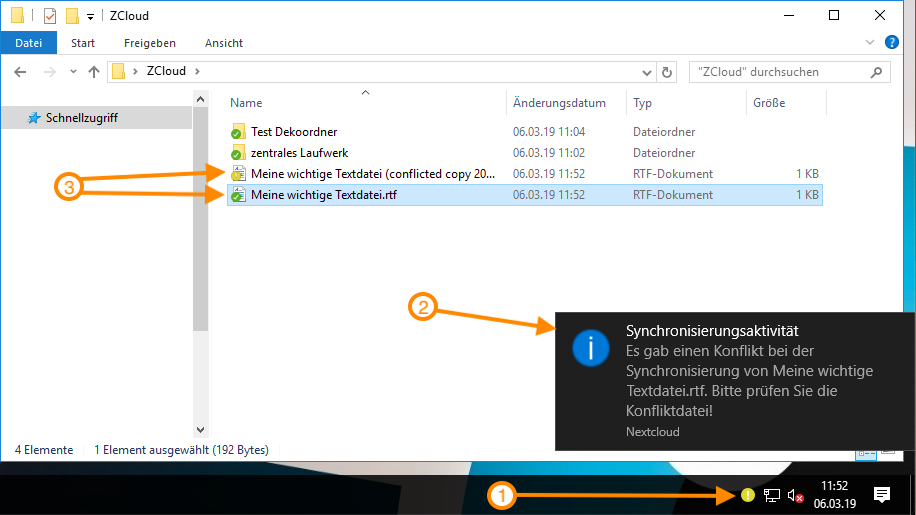This screenshot has height=515, width=916.
Task: Click the search magnifier icon
Action: pyautogui.click(x=876, y=72)
